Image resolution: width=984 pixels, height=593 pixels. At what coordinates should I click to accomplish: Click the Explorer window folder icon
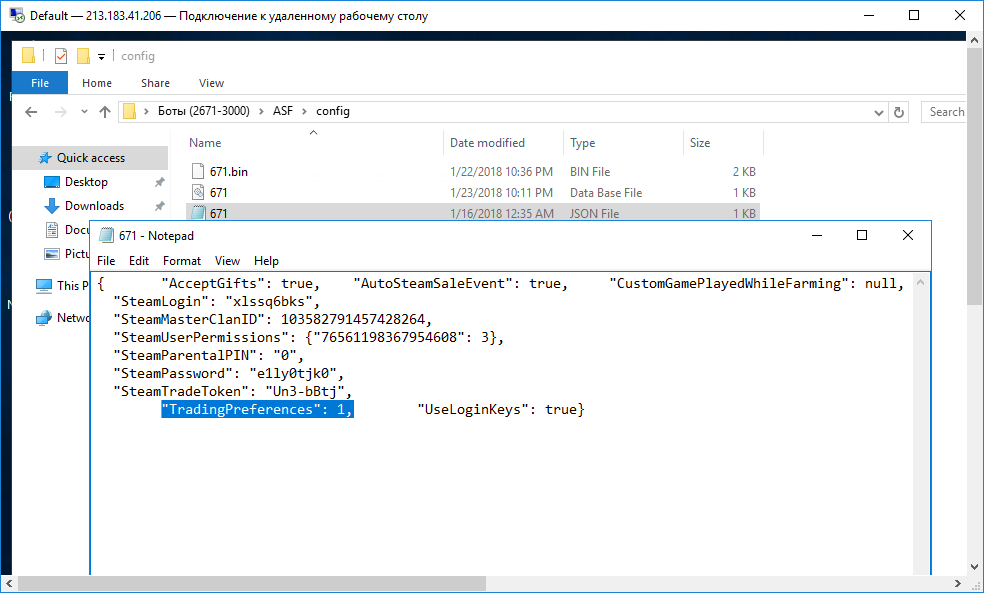point(28,55)
